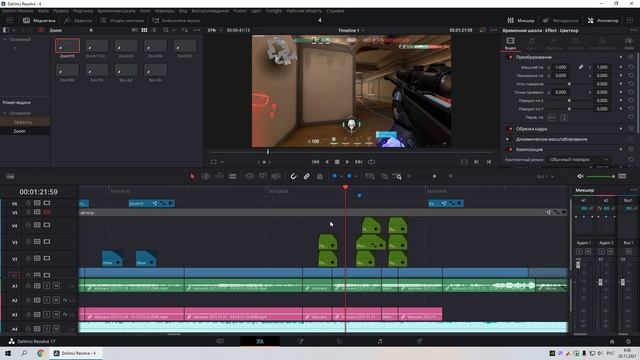Add a flag with the flag icon
640x360 pixels.
pyautogui.click(x=334, y=176)
